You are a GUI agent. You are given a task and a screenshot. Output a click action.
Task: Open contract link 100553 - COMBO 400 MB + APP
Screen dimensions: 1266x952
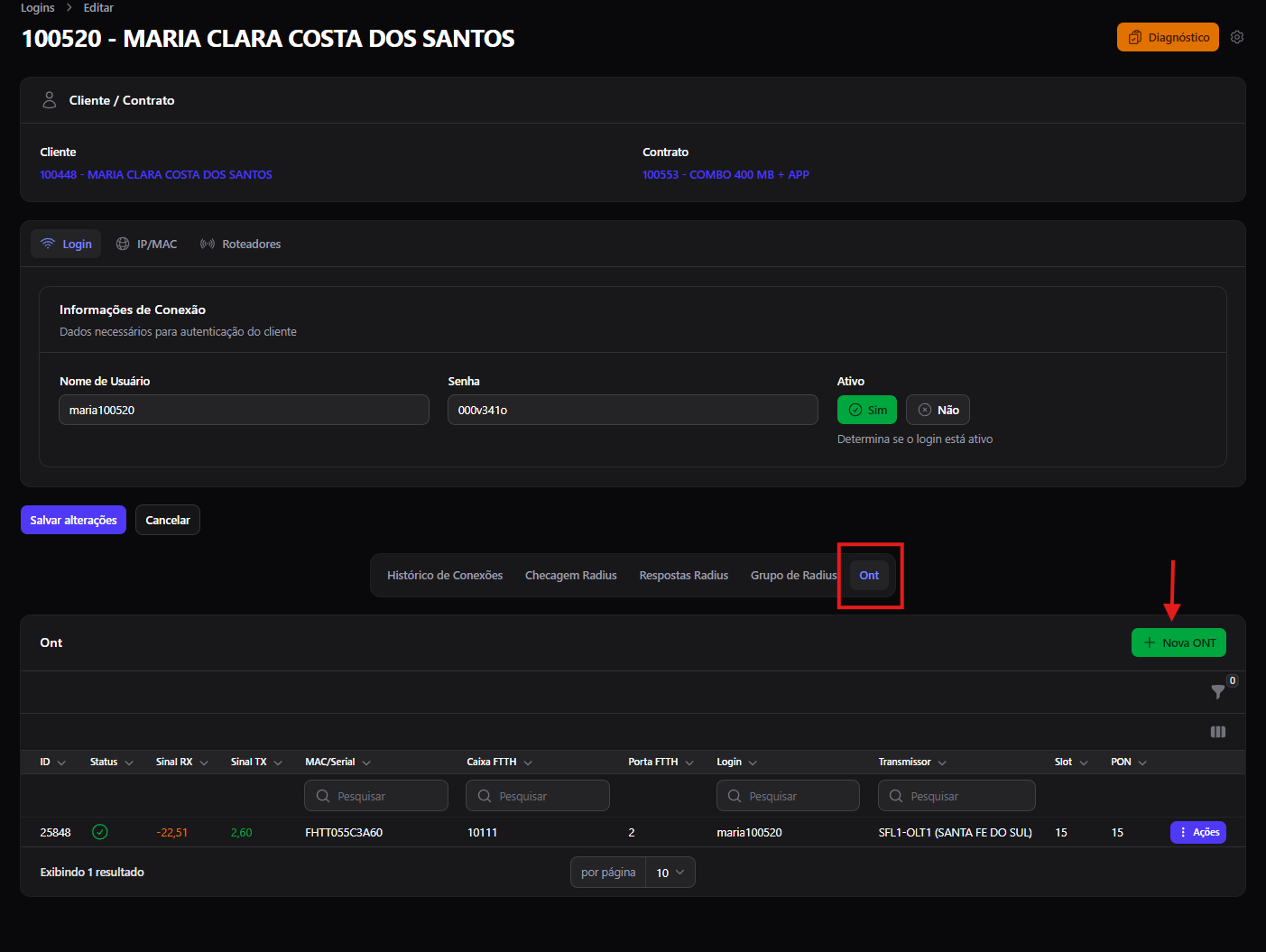tap(725, 174)
